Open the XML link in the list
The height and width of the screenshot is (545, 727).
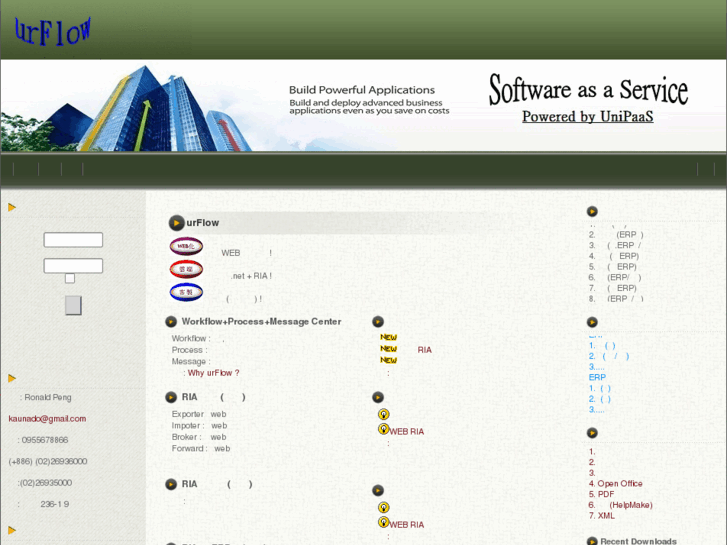(606, 516)
